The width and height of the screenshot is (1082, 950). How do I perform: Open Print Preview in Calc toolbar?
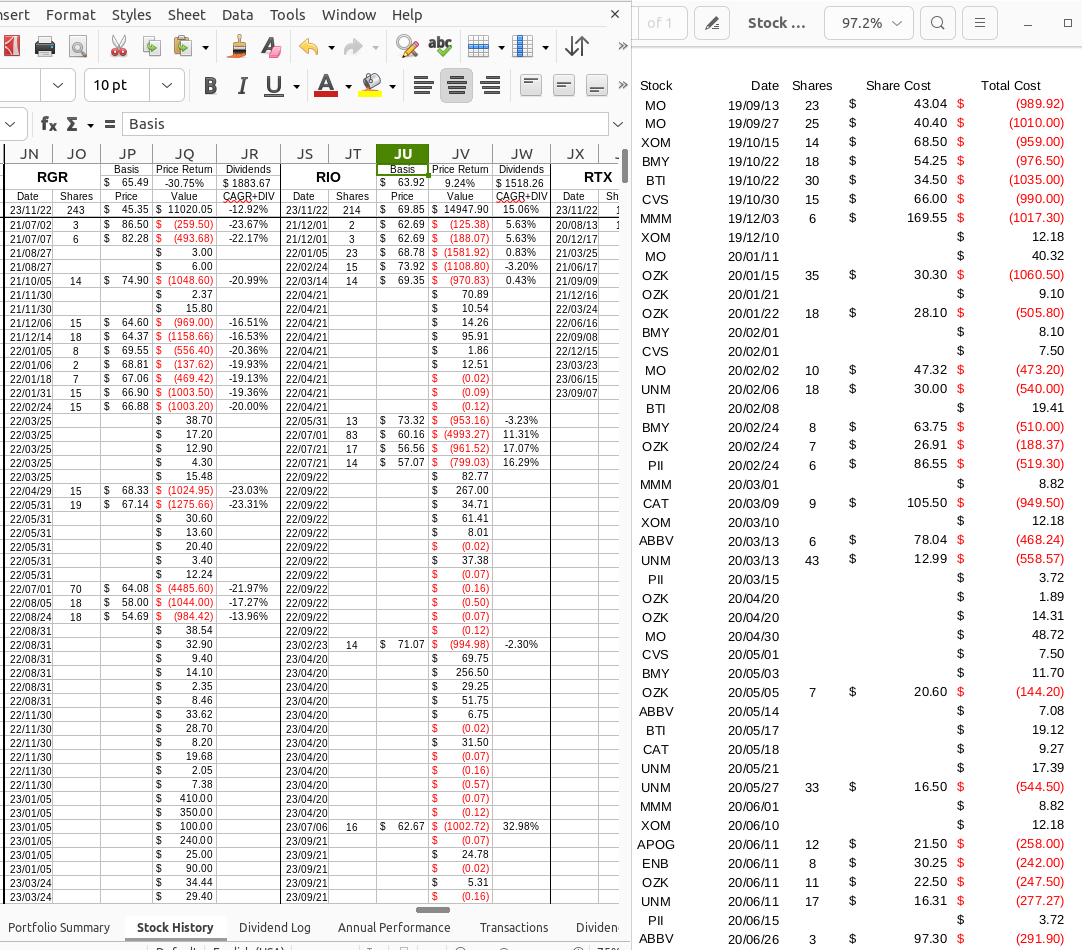78,47
